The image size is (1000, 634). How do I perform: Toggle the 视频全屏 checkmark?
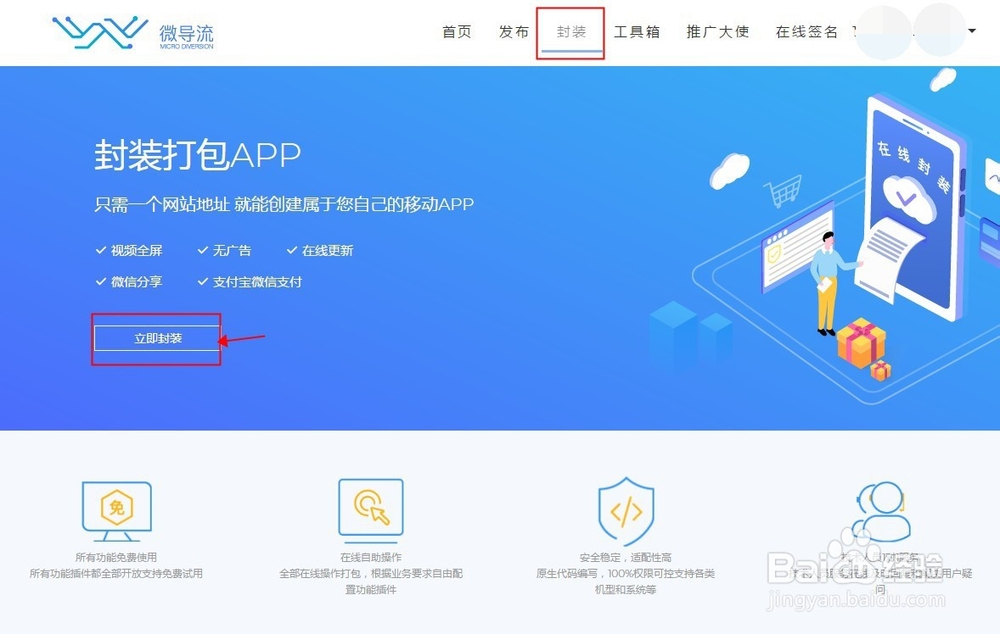click(x=101, y=250)
